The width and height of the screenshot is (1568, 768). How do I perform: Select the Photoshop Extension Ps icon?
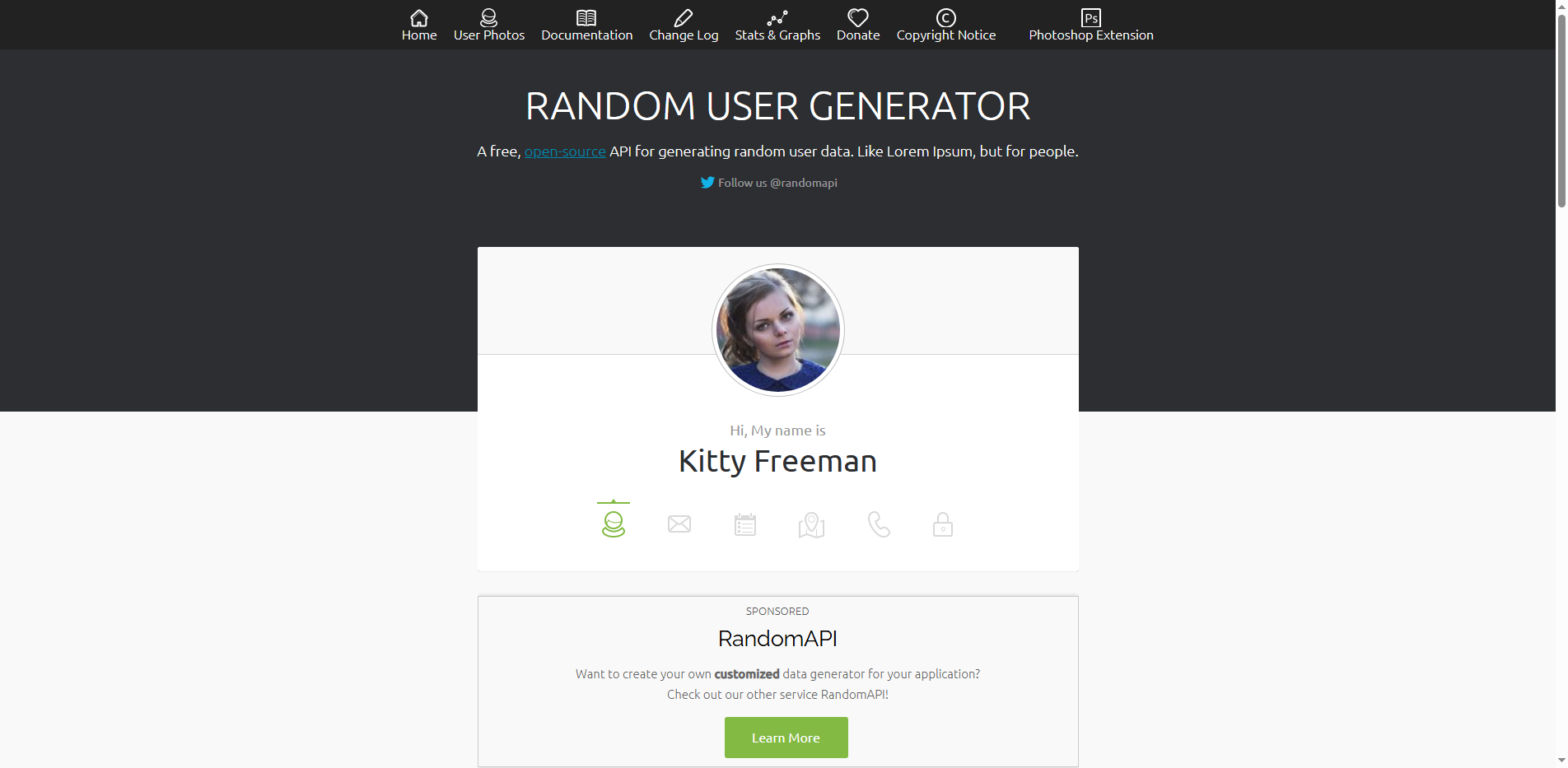tap(1090, 16)
